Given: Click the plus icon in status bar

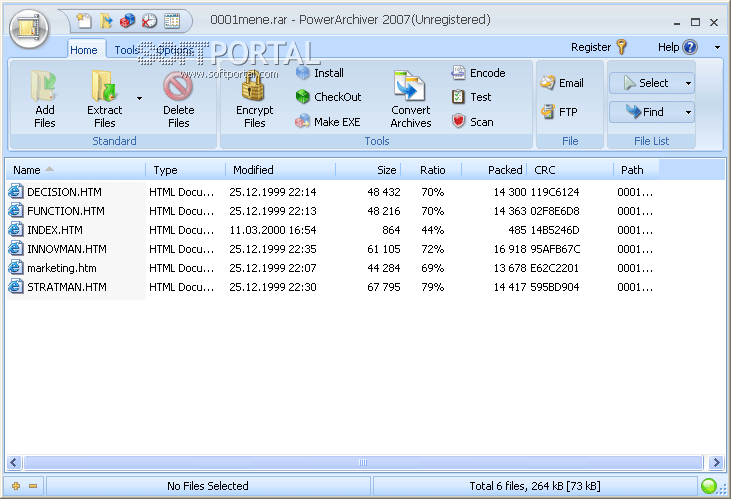Looking at the screenshot, I should 16,486.
